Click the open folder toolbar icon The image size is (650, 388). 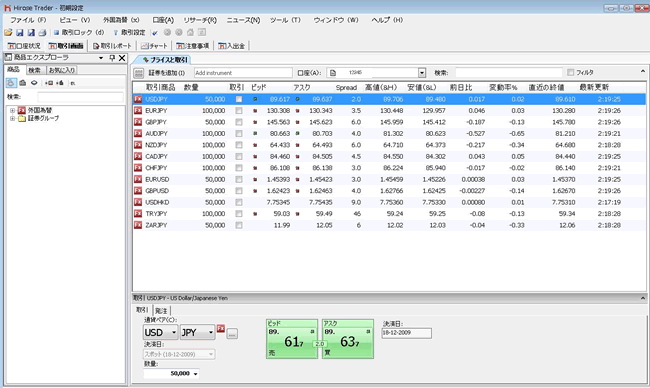[8, 32]
